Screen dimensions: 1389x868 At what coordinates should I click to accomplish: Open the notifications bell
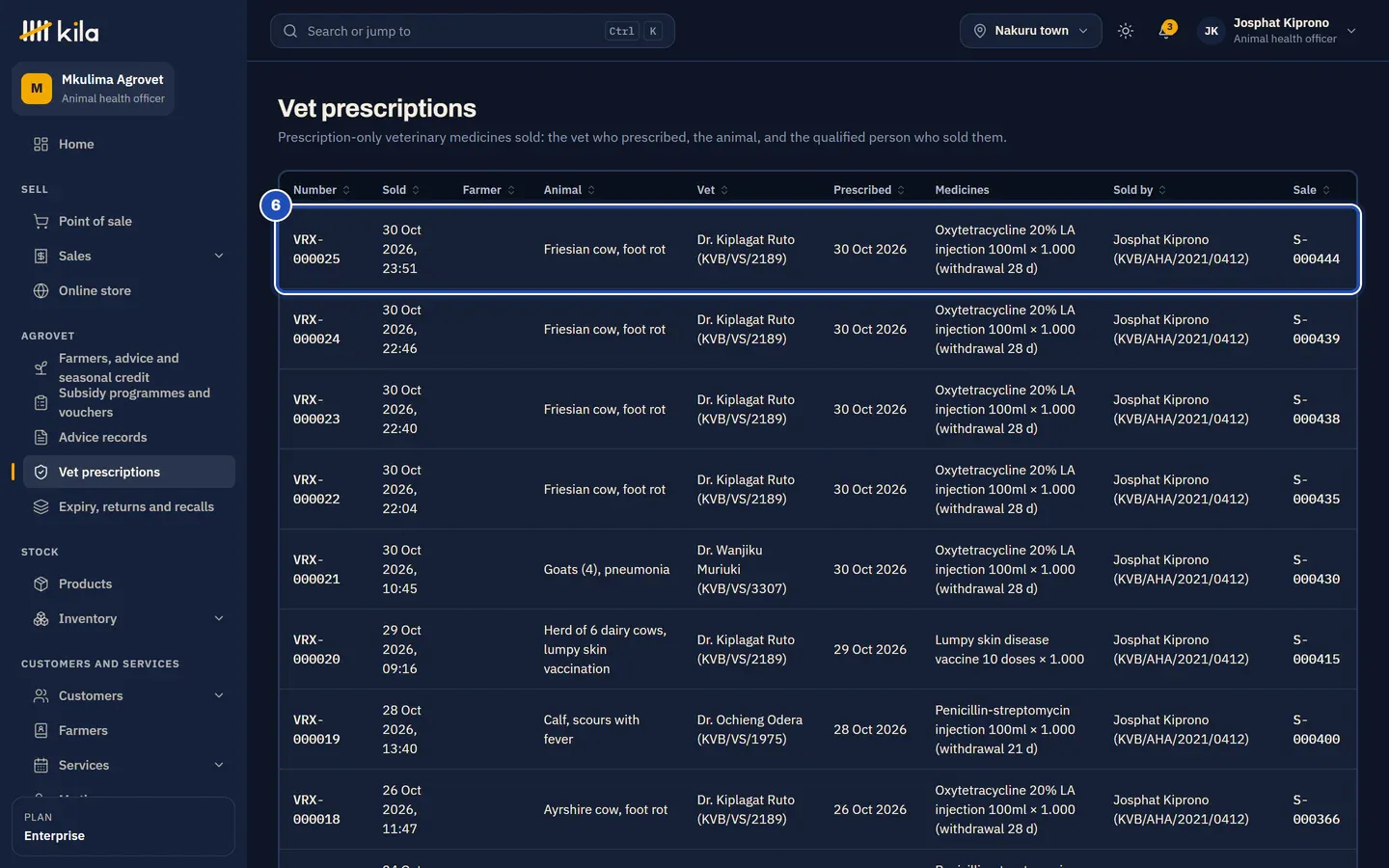coord(1165,31)
